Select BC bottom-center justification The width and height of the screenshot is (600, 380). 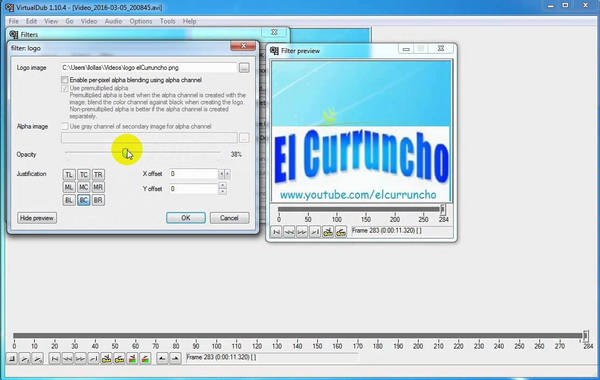tap(83, 200)
